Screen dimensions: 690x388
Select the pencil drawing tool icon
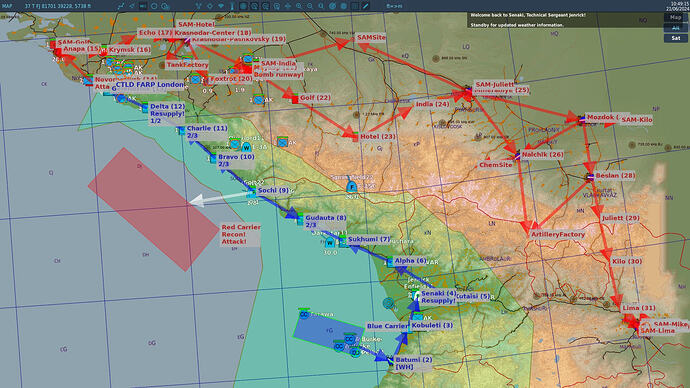(365, 6)
